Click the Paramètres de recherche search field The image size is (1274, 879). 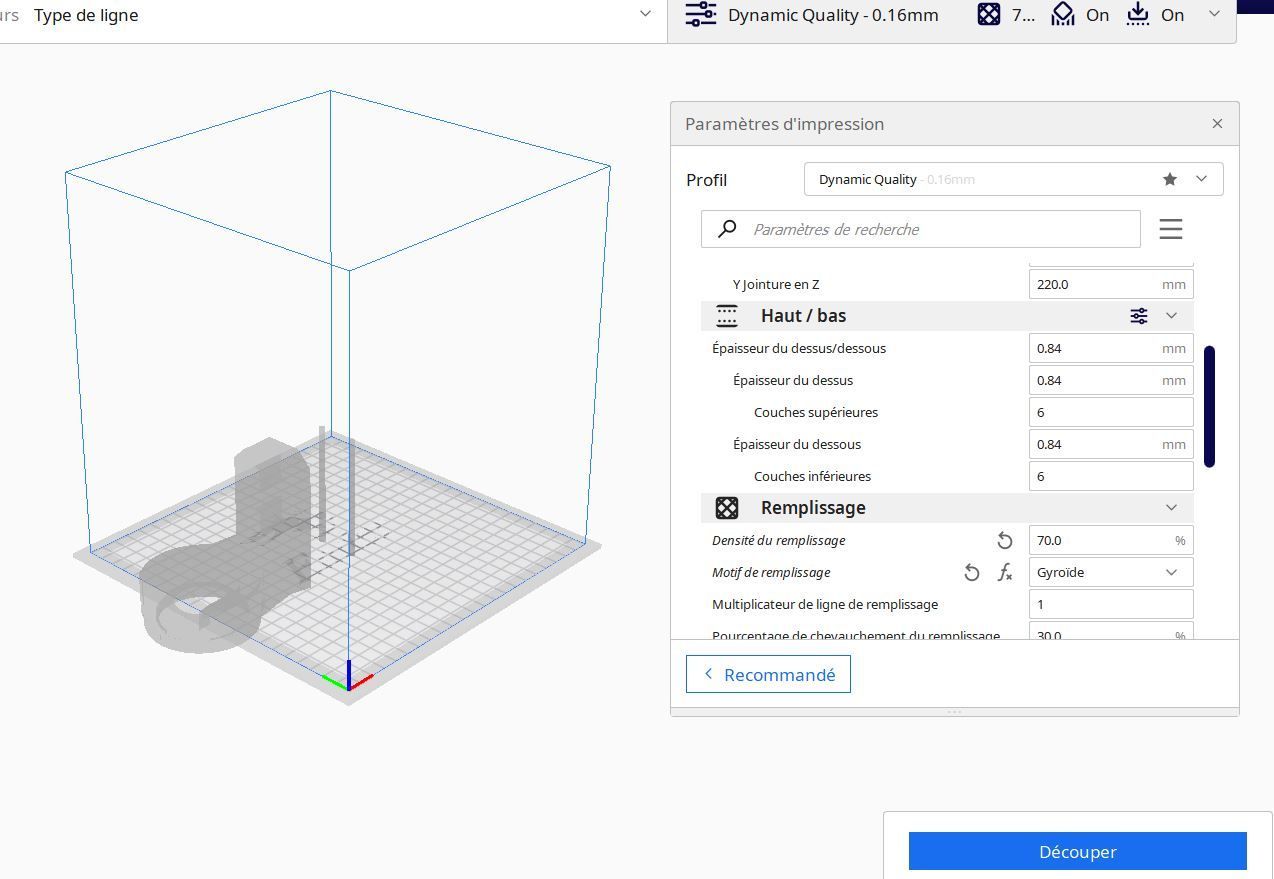[920, 229]
